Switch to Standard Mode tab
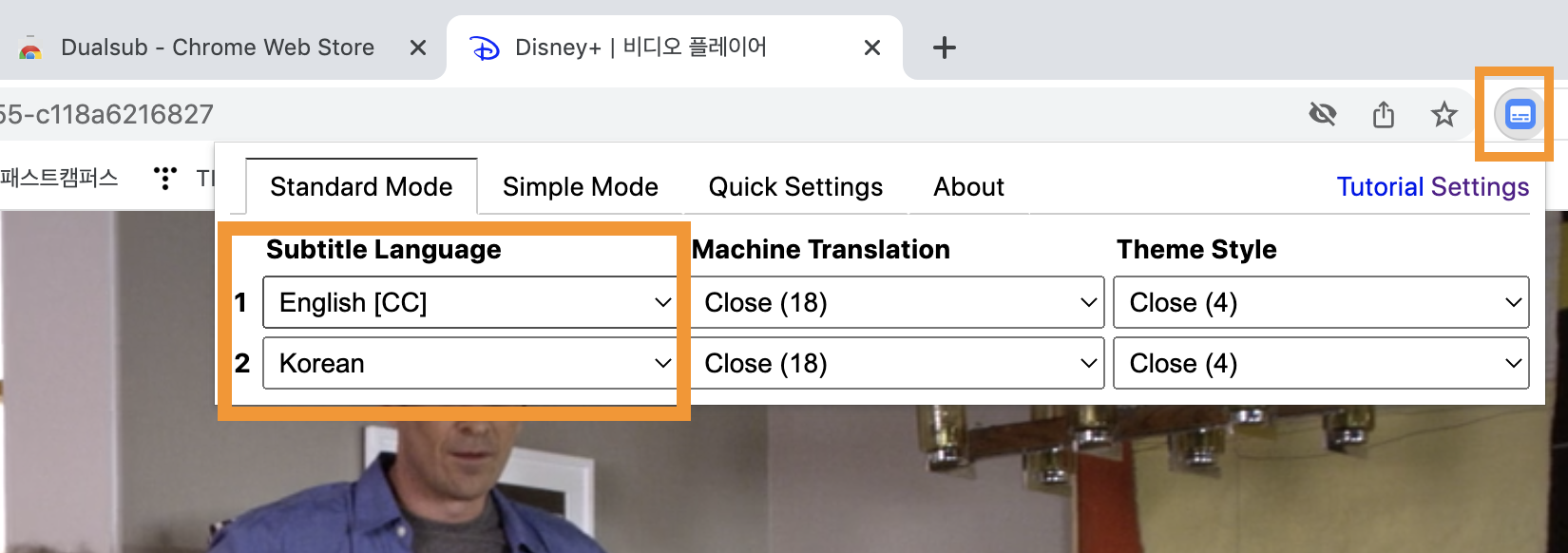The height and width of the screenshot is (553, 1568). pos(361,186)
